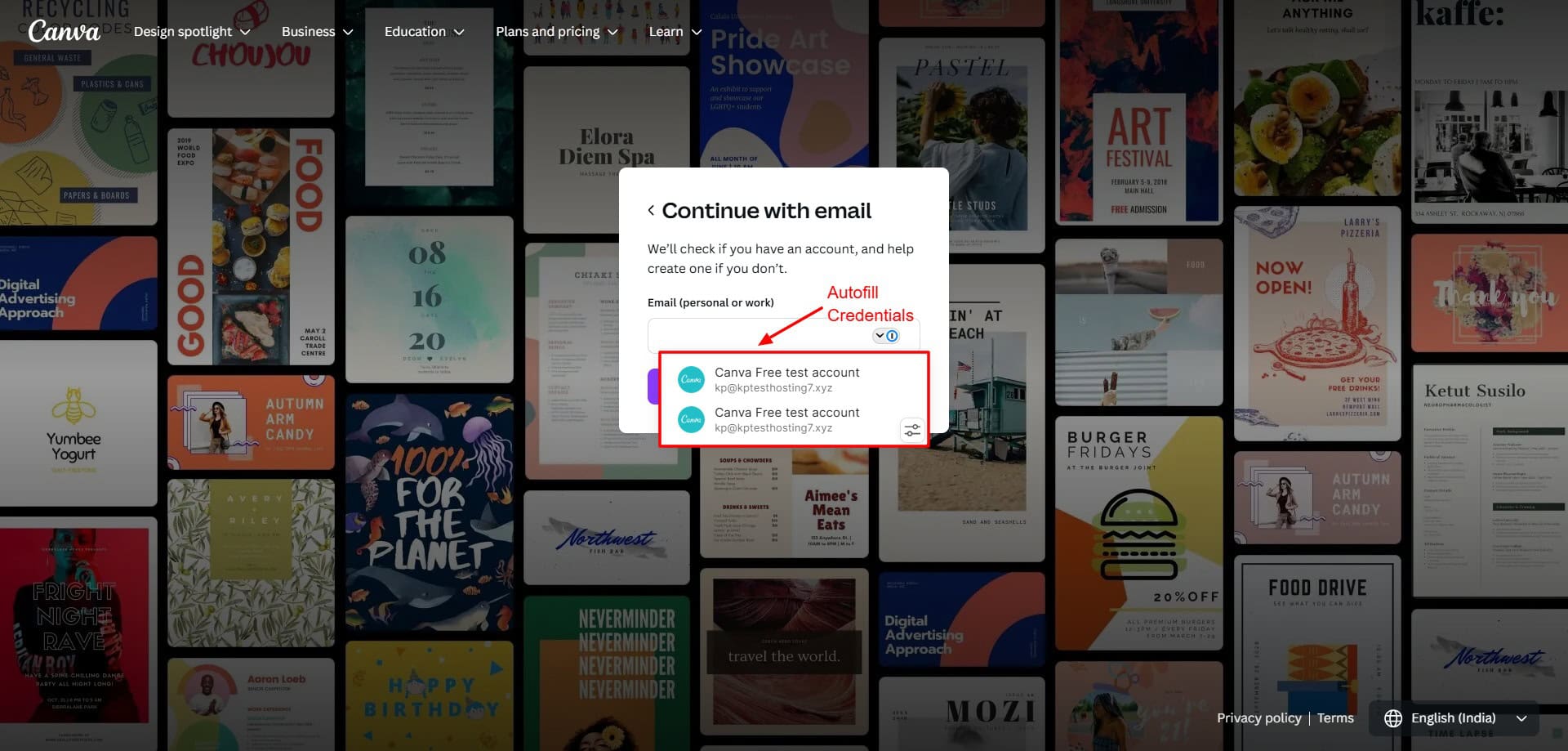Click the Canva logo

coord(64,32)
